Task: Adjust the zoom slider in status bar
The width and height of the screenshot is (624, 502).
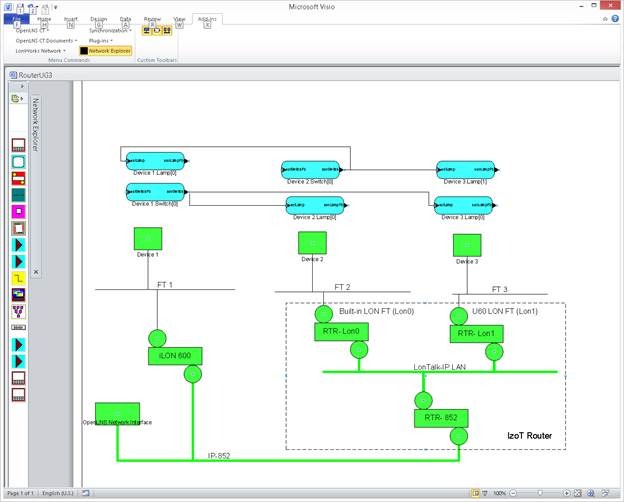Action: click(x=540, y=493)
